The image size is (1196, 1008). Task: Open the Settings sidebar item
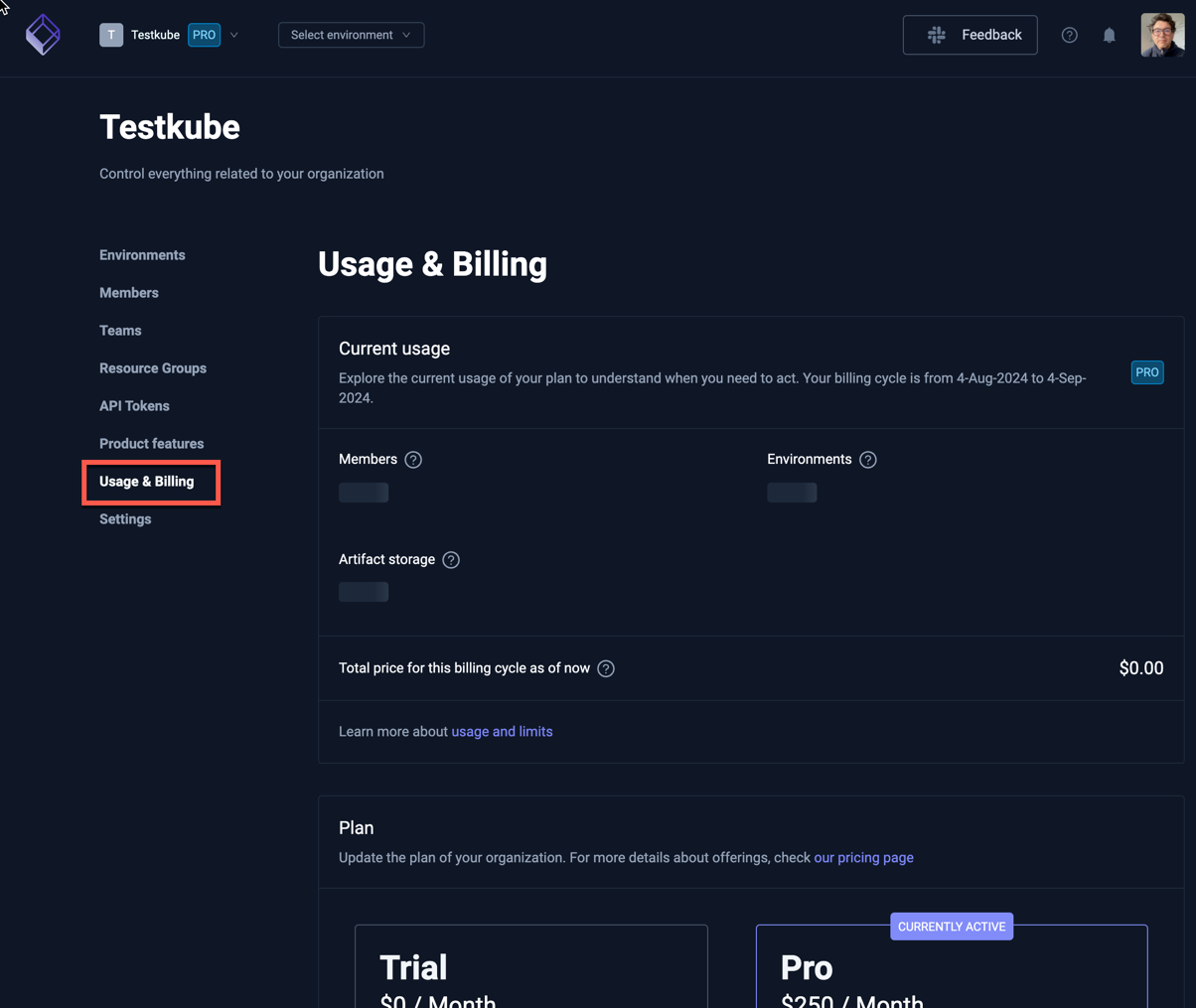(125, 519)
